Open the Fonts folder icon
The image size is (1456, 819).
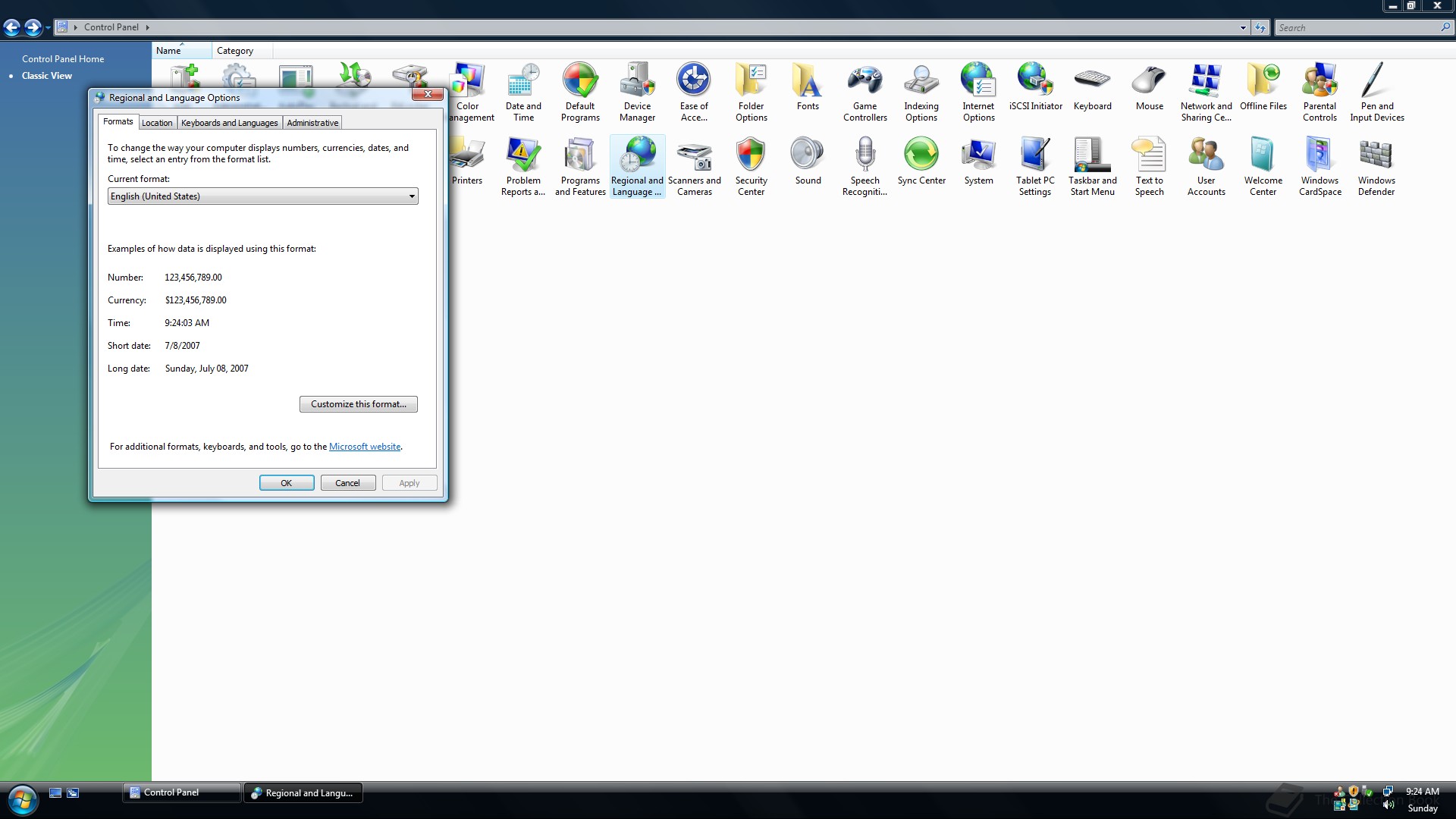pyautogui.click(x=808, y=86)
